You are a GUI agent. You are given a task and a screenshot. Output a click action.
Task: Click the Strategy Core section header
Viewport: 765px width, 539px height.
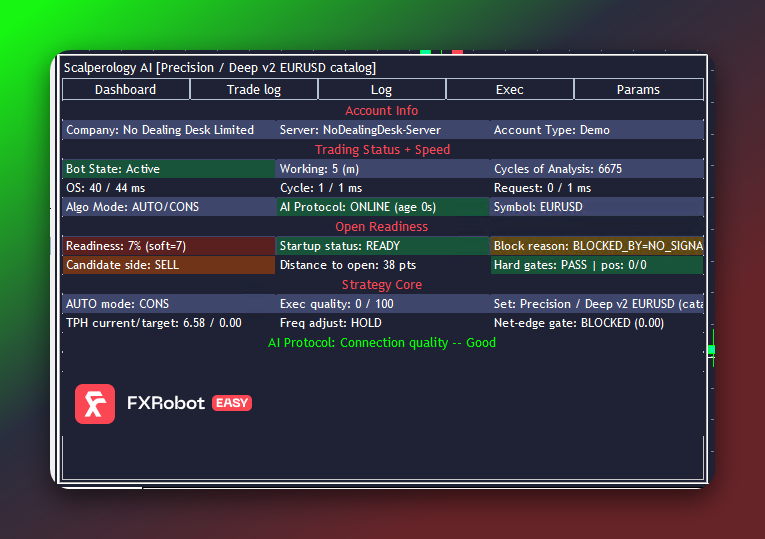(x=382, y=285)
